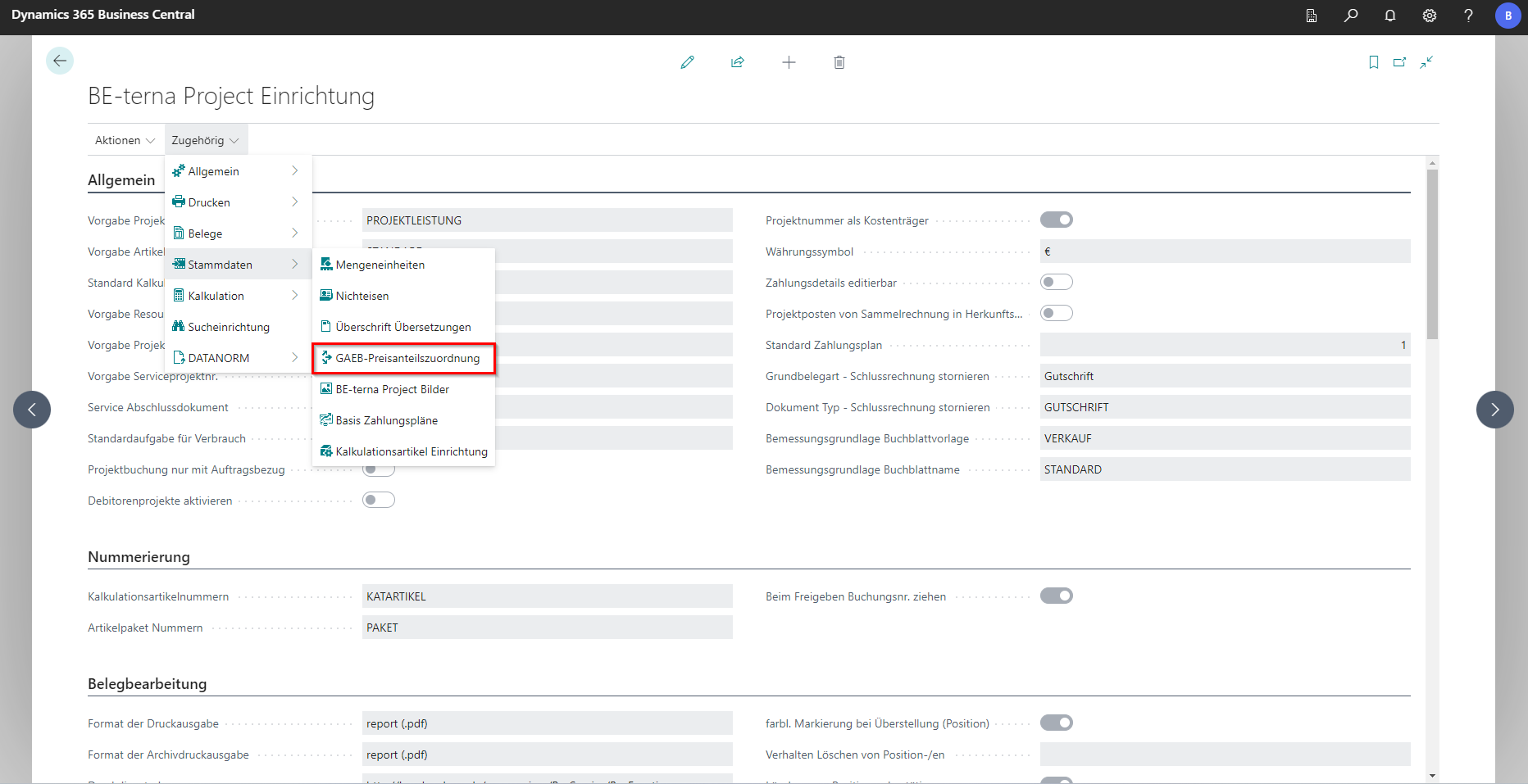Go to next record with right arrow
The image size is (1528, 784).
1494,410
